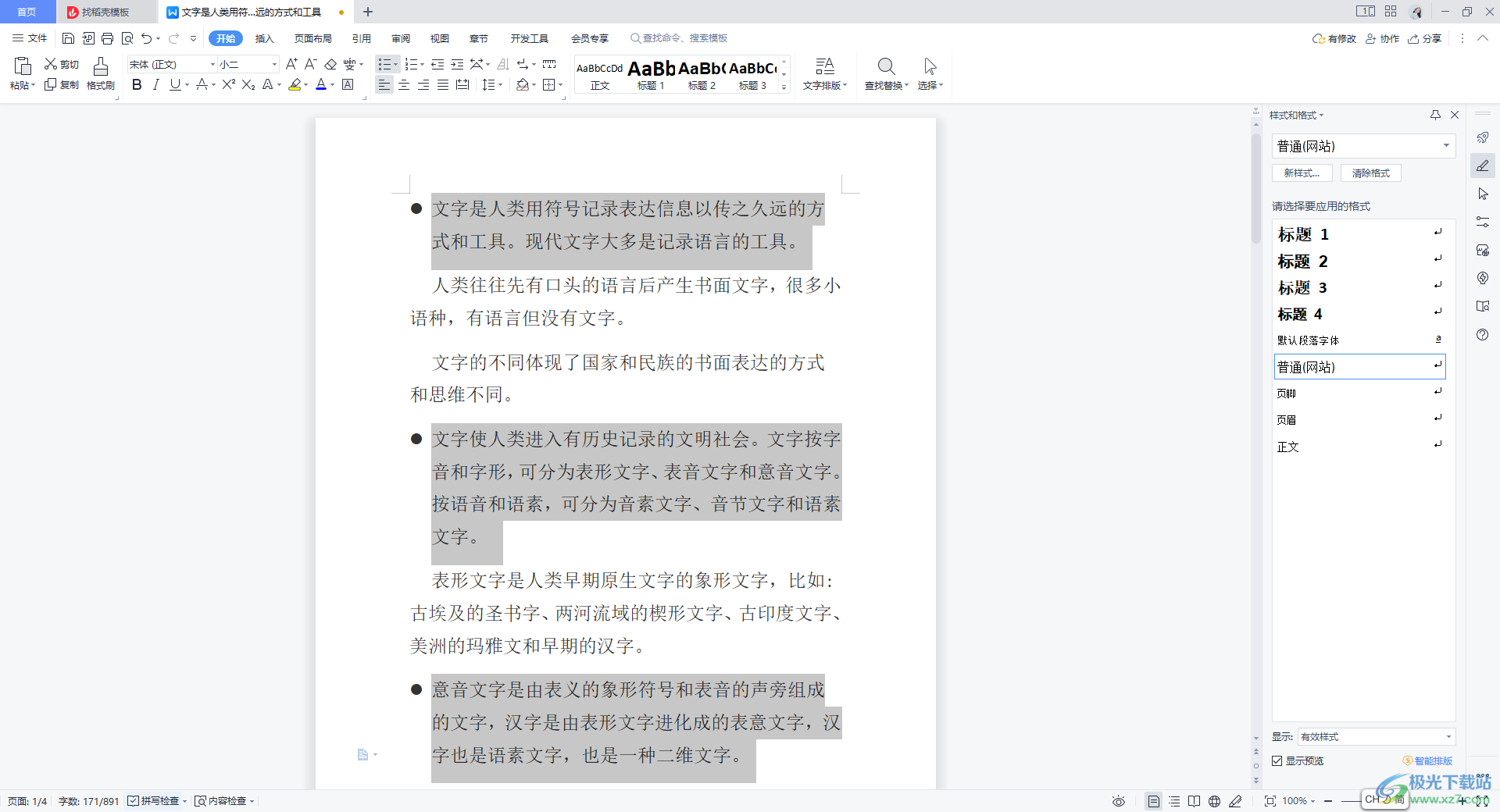
Task: Pin the Styles and Formatting pane
Action: 1435,115
